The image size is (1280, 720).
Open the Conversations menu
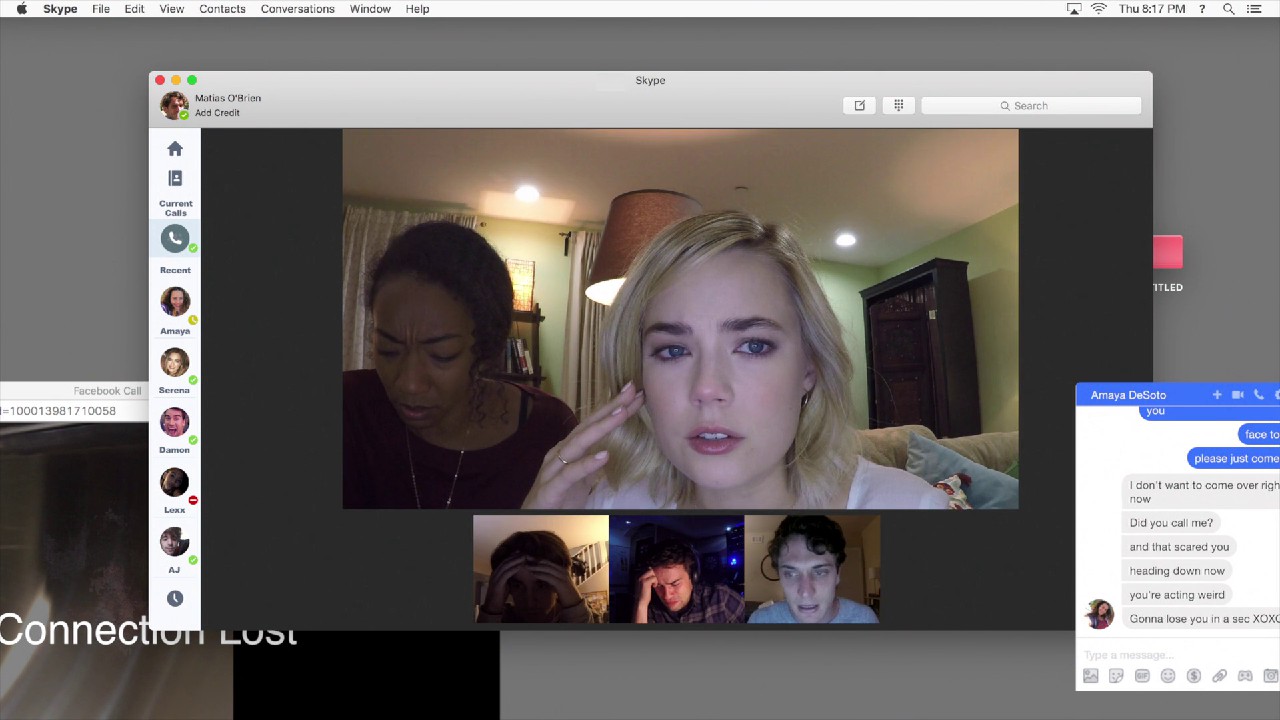(x=298, y=9)
